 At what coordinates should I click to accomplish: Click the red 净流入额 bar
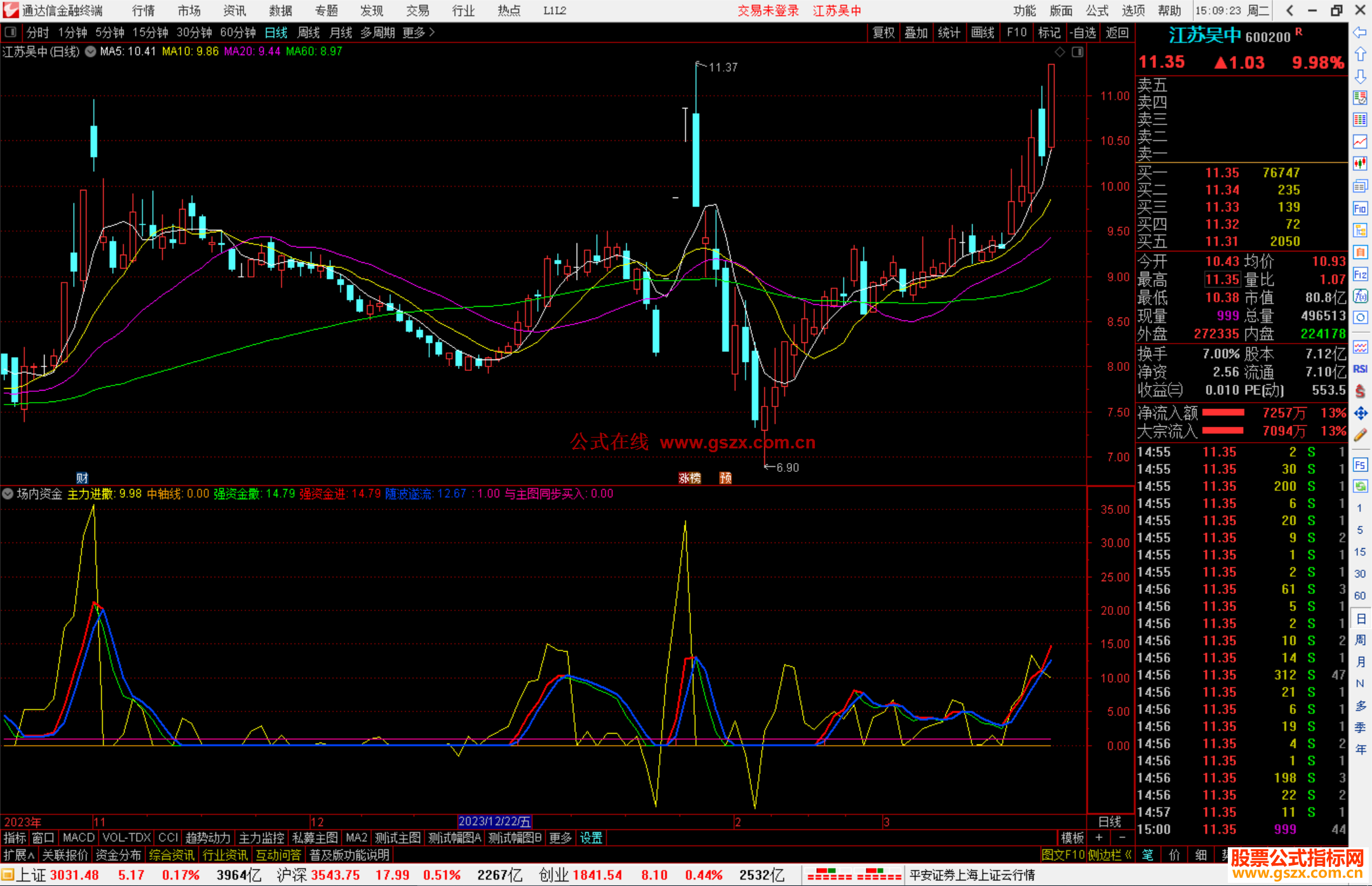coord(1223,413)
